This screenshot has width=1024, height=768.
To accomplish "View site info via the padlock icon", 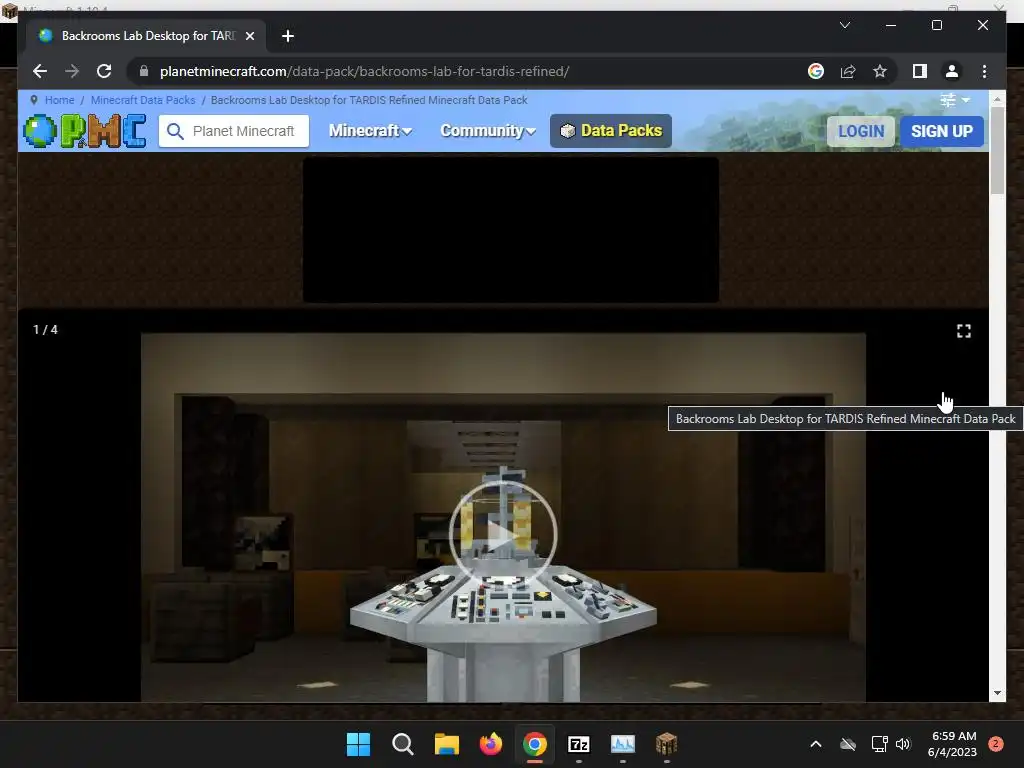I will point(144,71).
